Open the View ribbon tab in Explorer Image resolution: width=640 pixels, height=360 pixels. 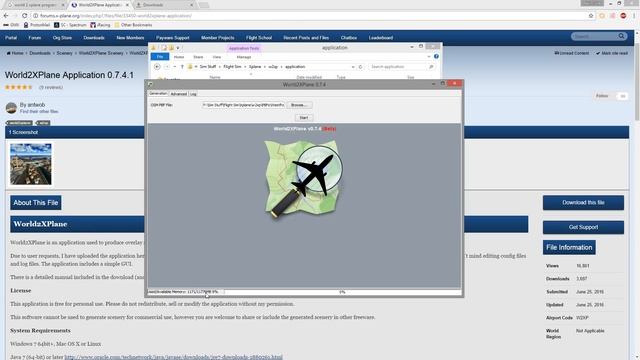coord(217,57)
